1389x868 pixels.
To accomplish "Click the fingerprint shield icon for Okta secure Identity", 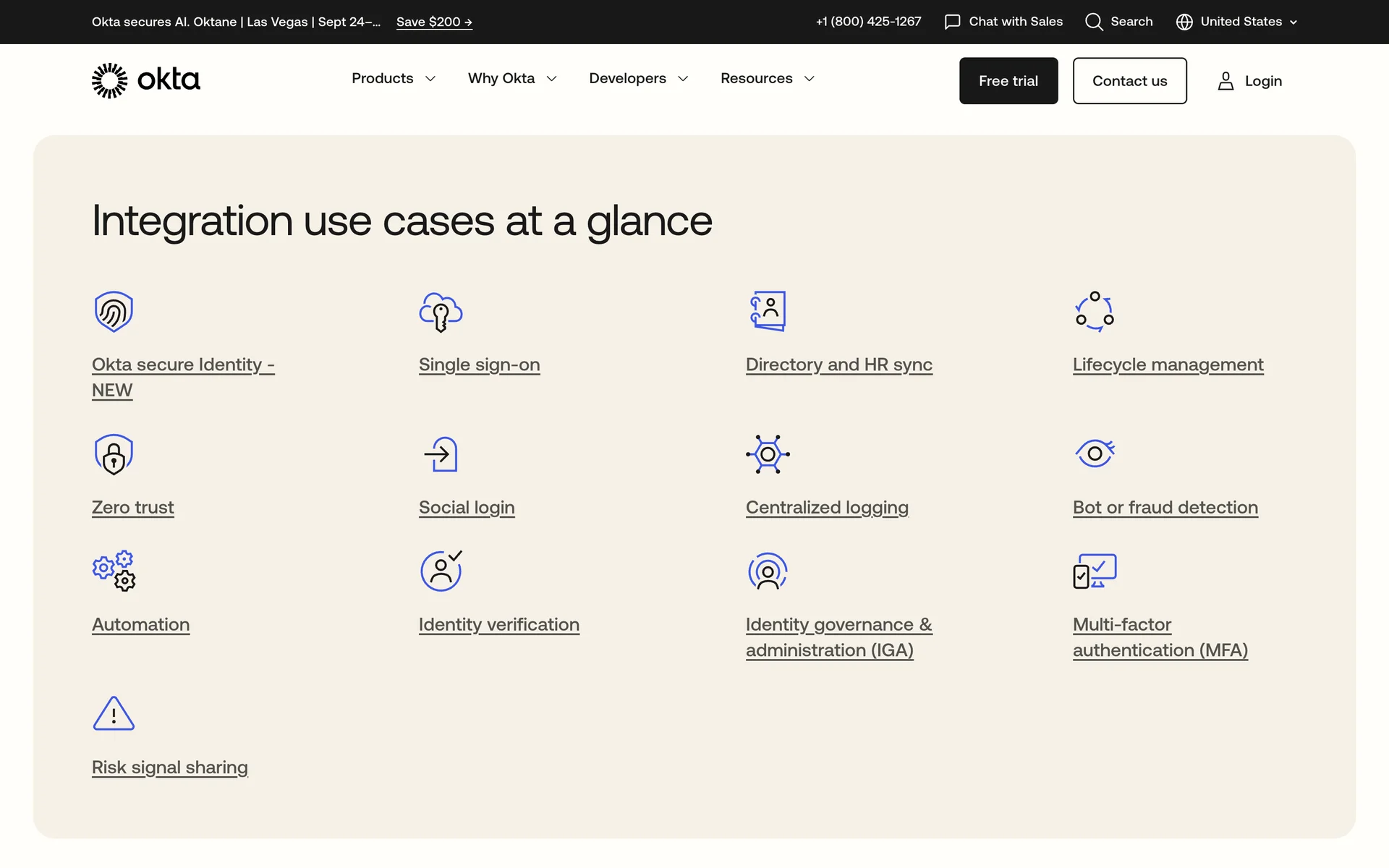I will coord(114,312).
